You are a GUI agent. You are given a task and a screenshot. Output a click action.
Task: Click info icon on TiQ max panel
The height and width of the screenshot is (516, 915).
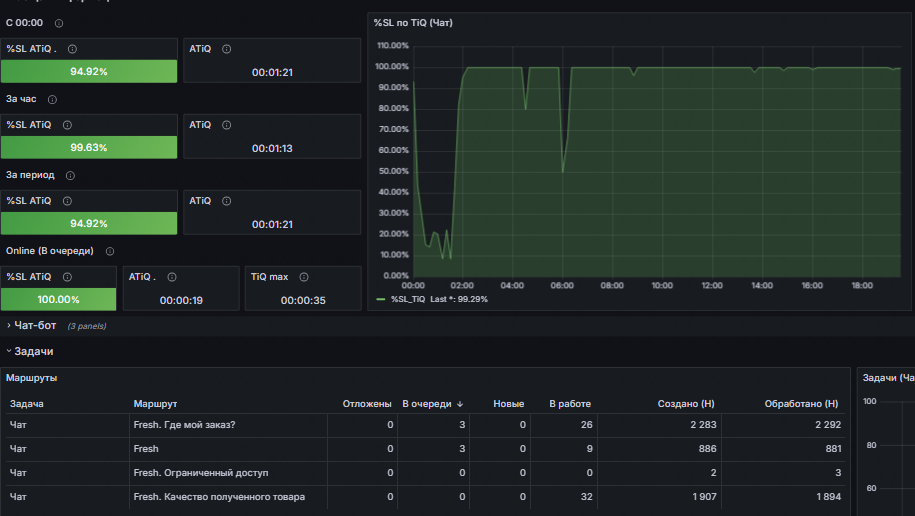(x=304, y=277)
